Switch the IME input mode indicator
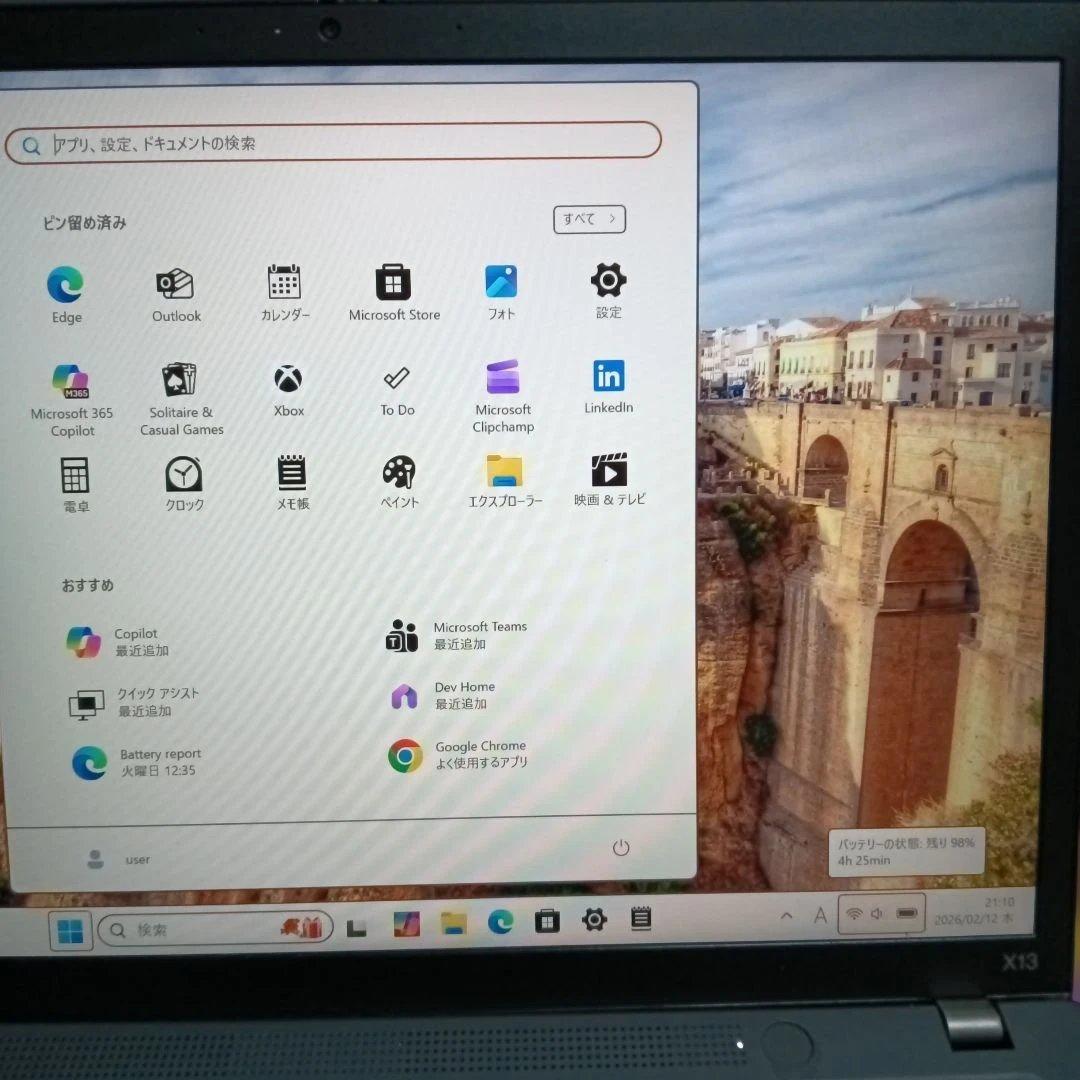This screenshot has width=1080, height=1080. (x=820, y=917)
